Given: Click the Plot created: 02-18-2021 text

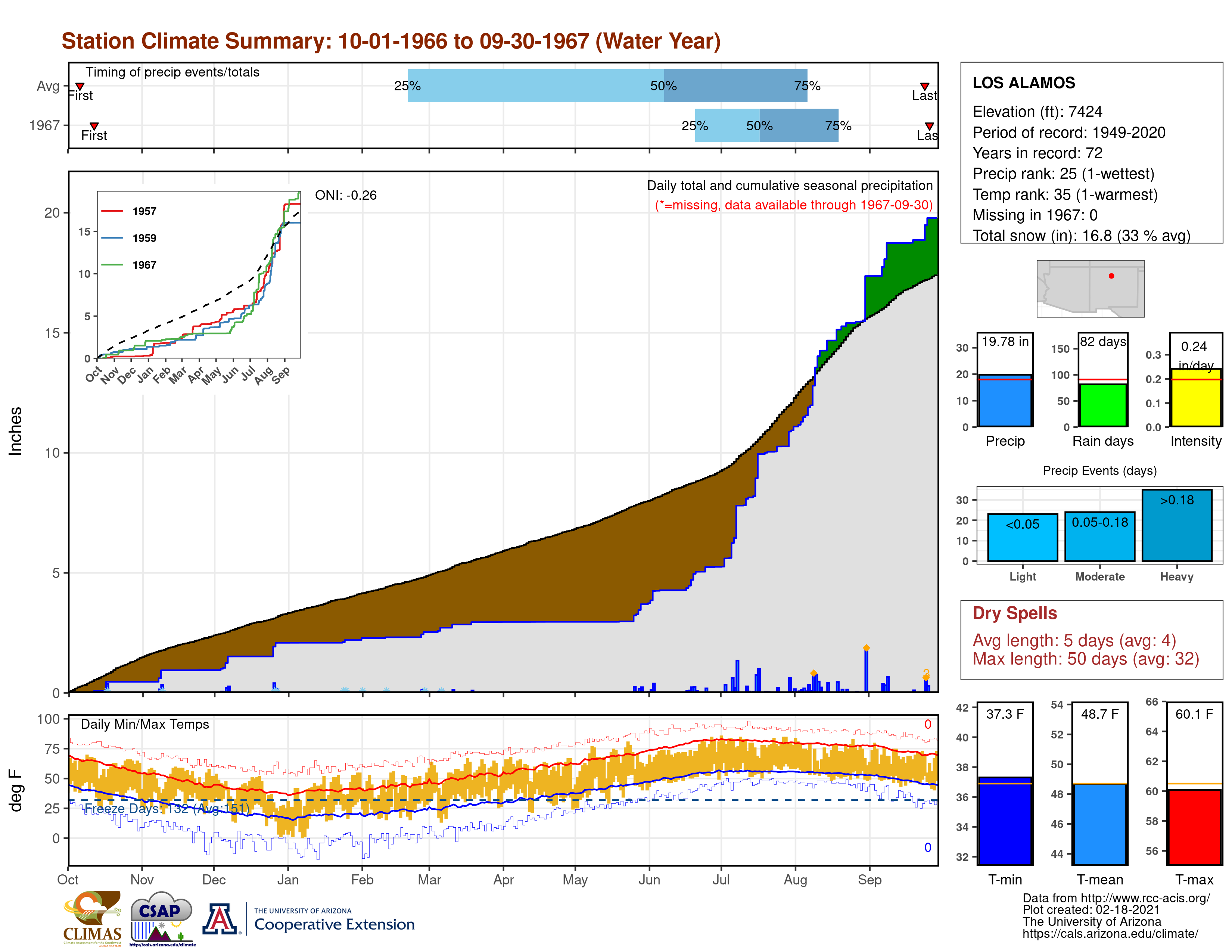Looking at the screenshot, I should [x=1091, y=910].
